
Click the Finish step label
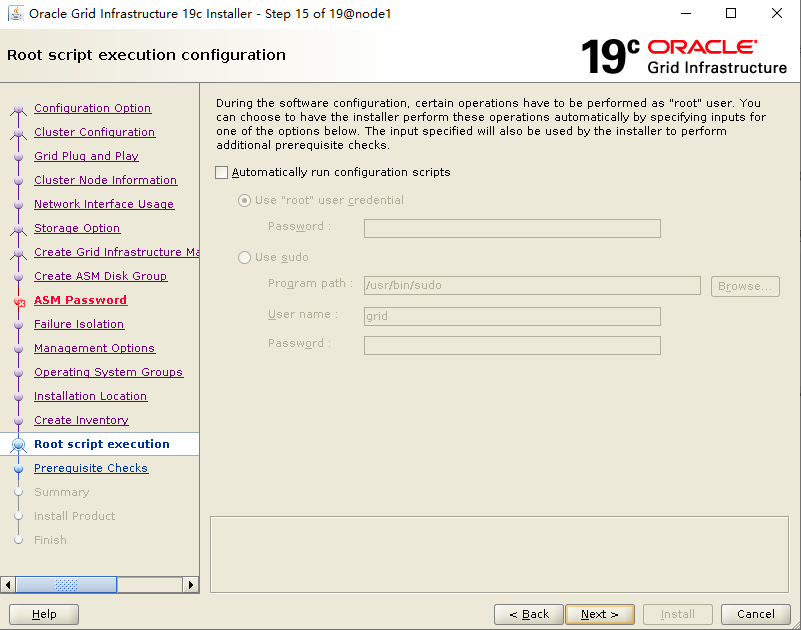(x=50, y=541)
